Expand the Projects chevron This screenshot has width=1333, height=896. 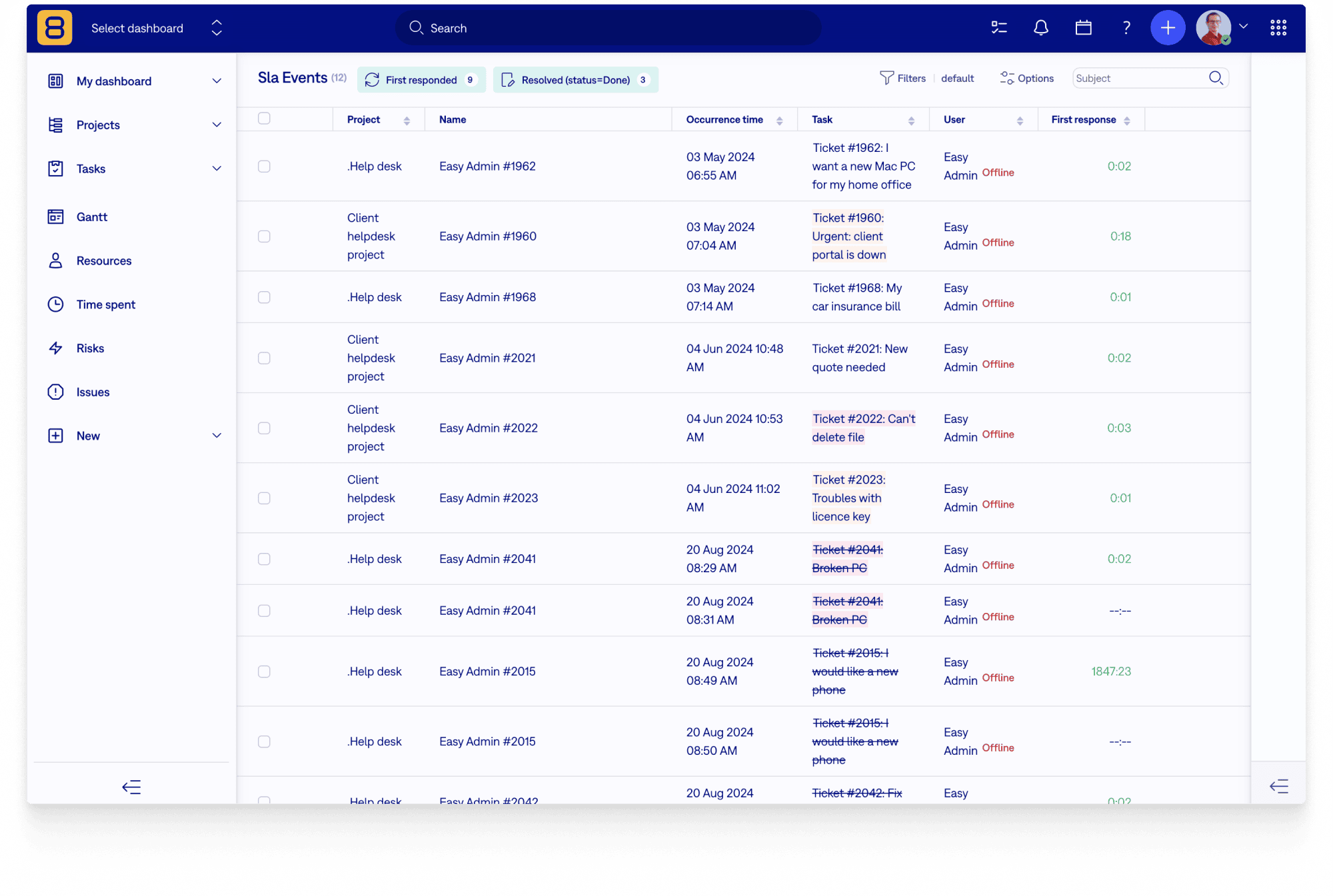coord(217,125)
